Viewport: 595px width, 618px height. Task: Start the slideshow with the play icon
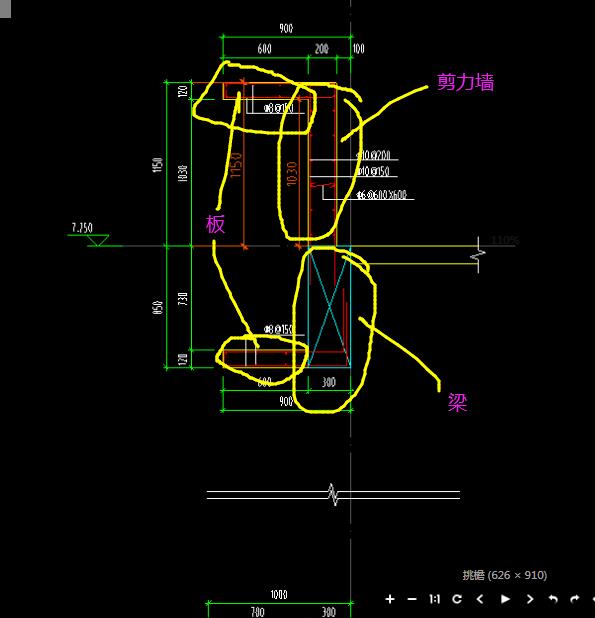(505, 599)
